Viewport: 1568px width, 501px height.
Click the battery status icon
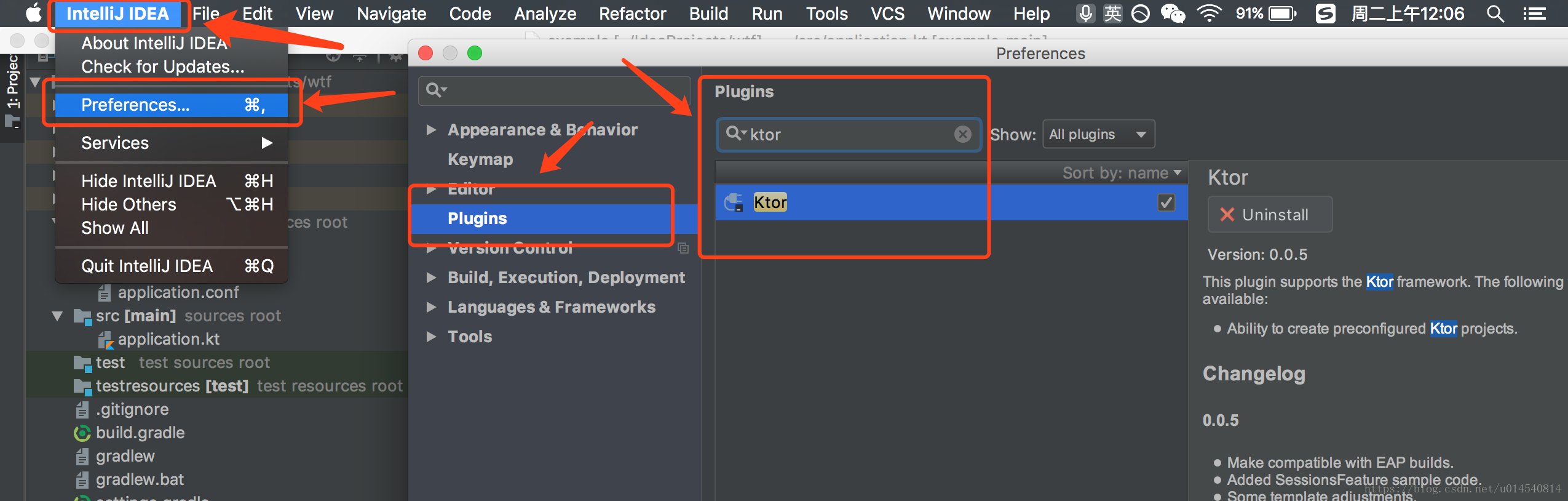(x=1283, y=13)
